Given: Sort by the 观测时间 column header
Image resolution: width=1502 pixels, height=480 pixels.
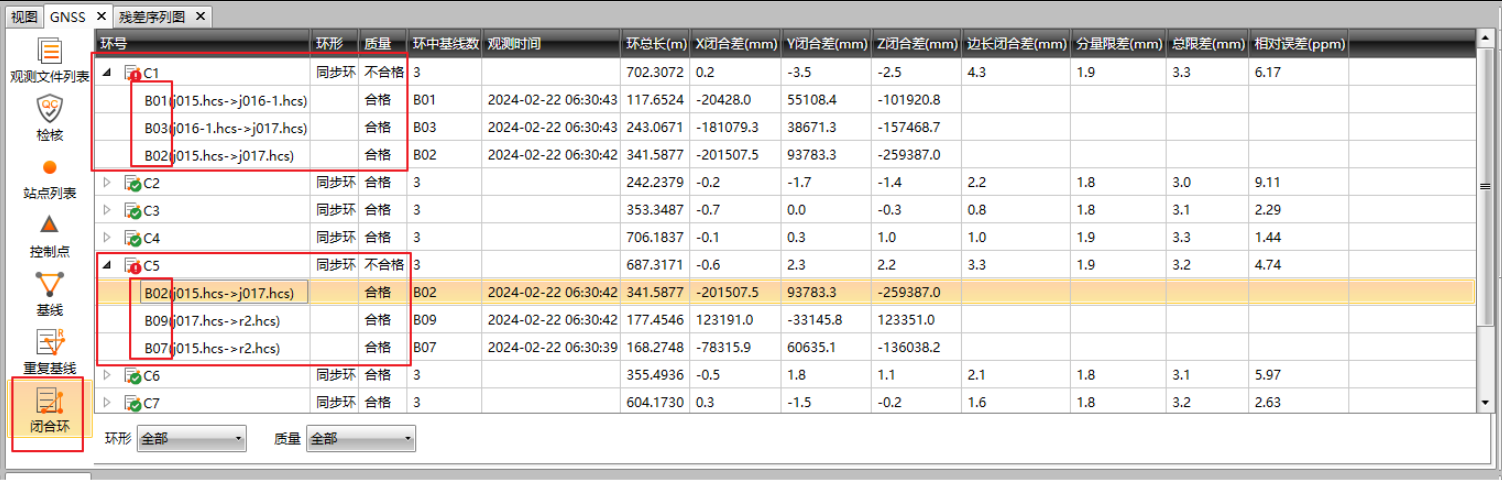Looking at the screenshot, I should (551, 44).
